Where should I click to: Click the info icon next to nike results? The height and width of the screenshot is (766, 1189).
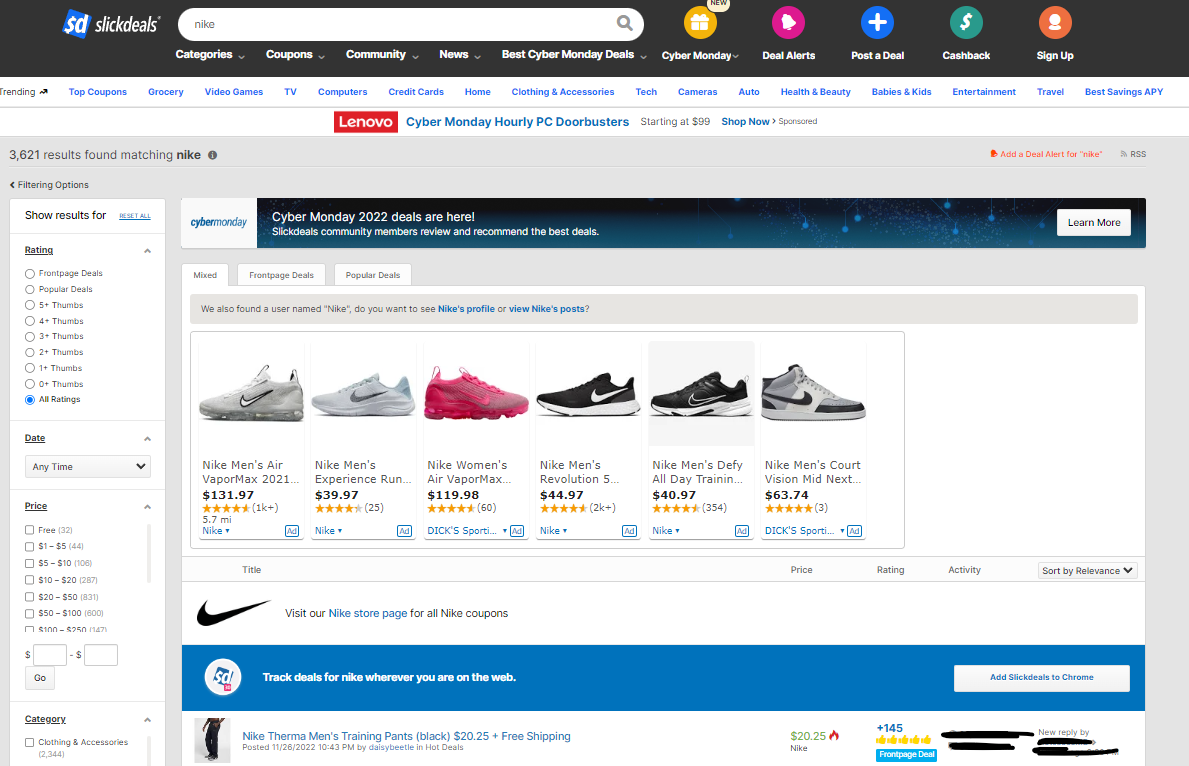(x=212, y=155)
